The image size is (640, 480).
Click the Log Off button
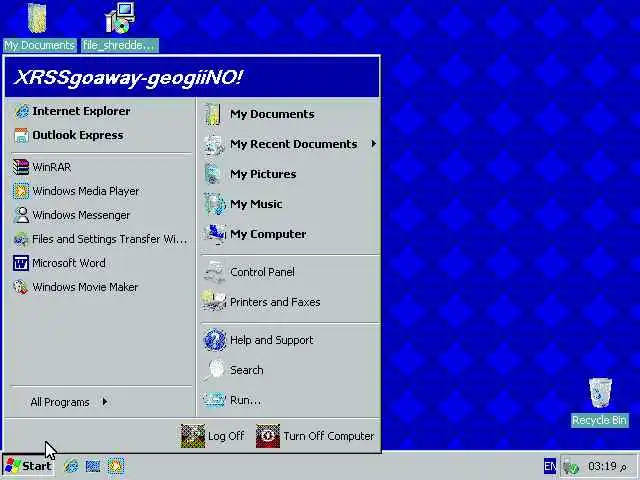point(213,436)
